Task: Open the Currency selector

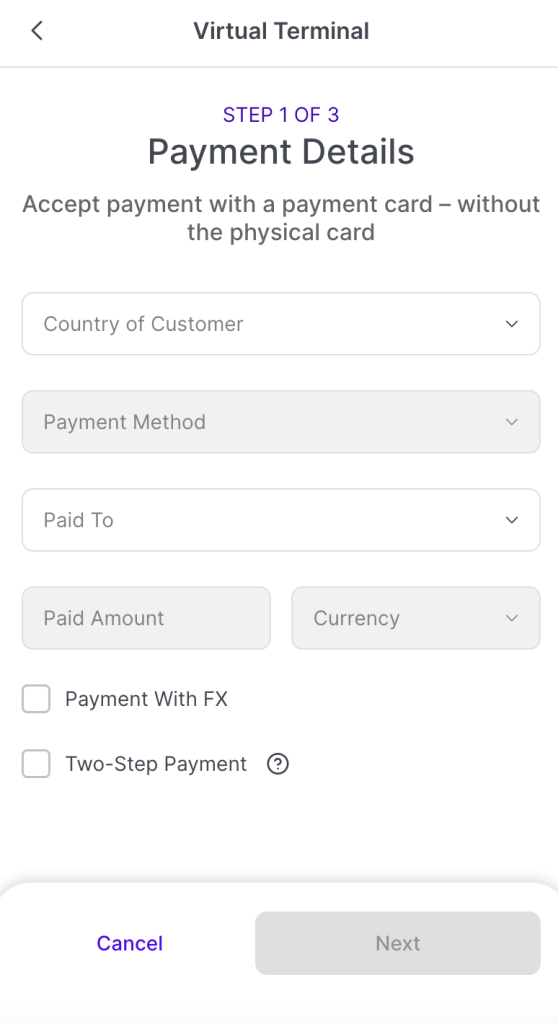Action: (x=416, y=618)
